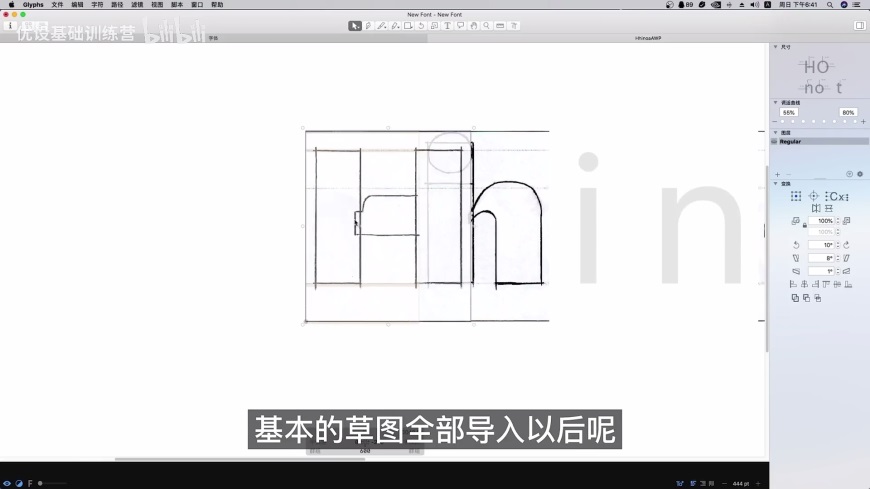Image resolution: width=870 pixels, height=489 pixels.
Task: Edit the rotation angle 10° field
Action: click(822, 245)
